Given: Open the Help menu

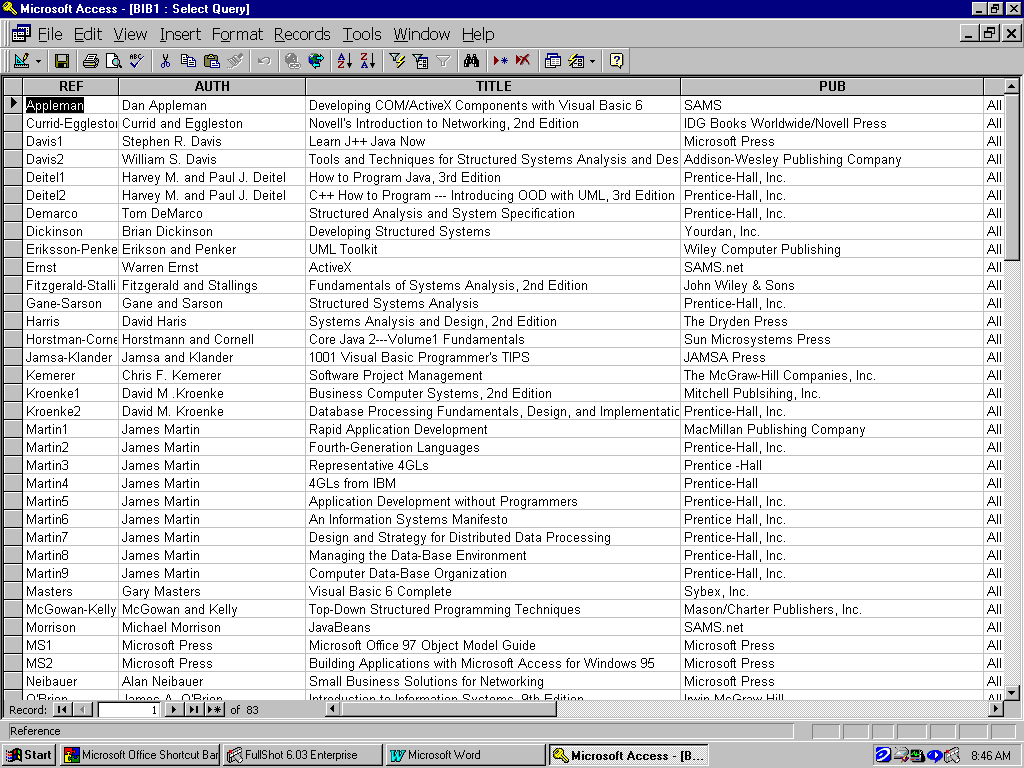Looking at the screenshot, I should coord(478,34).
